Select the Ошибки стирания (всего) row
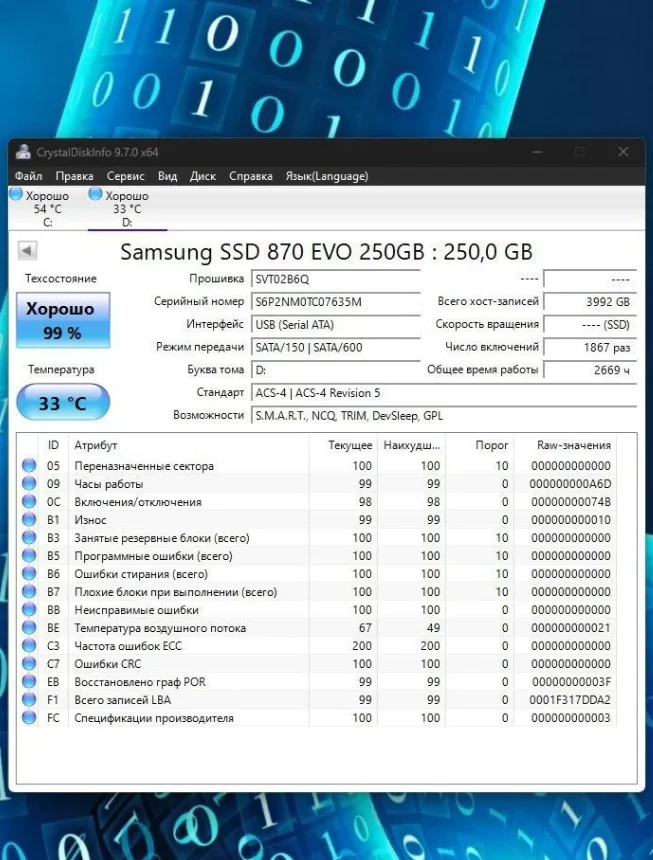The width and height of the screenshot is (653, 860). (317, 574)
